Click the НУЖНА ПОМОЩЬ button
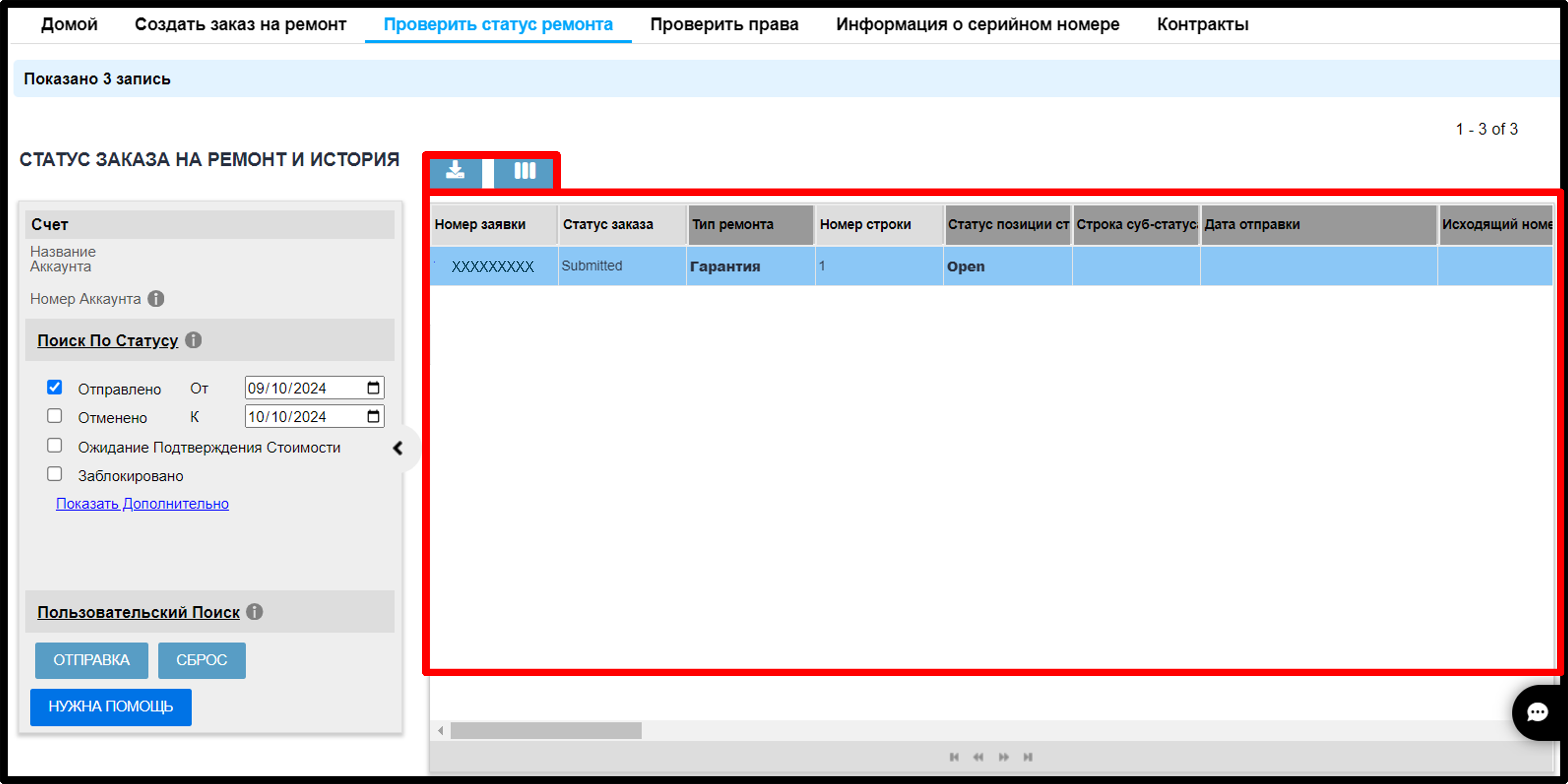This screenshot has width=1568, height=784. point(111,707)
